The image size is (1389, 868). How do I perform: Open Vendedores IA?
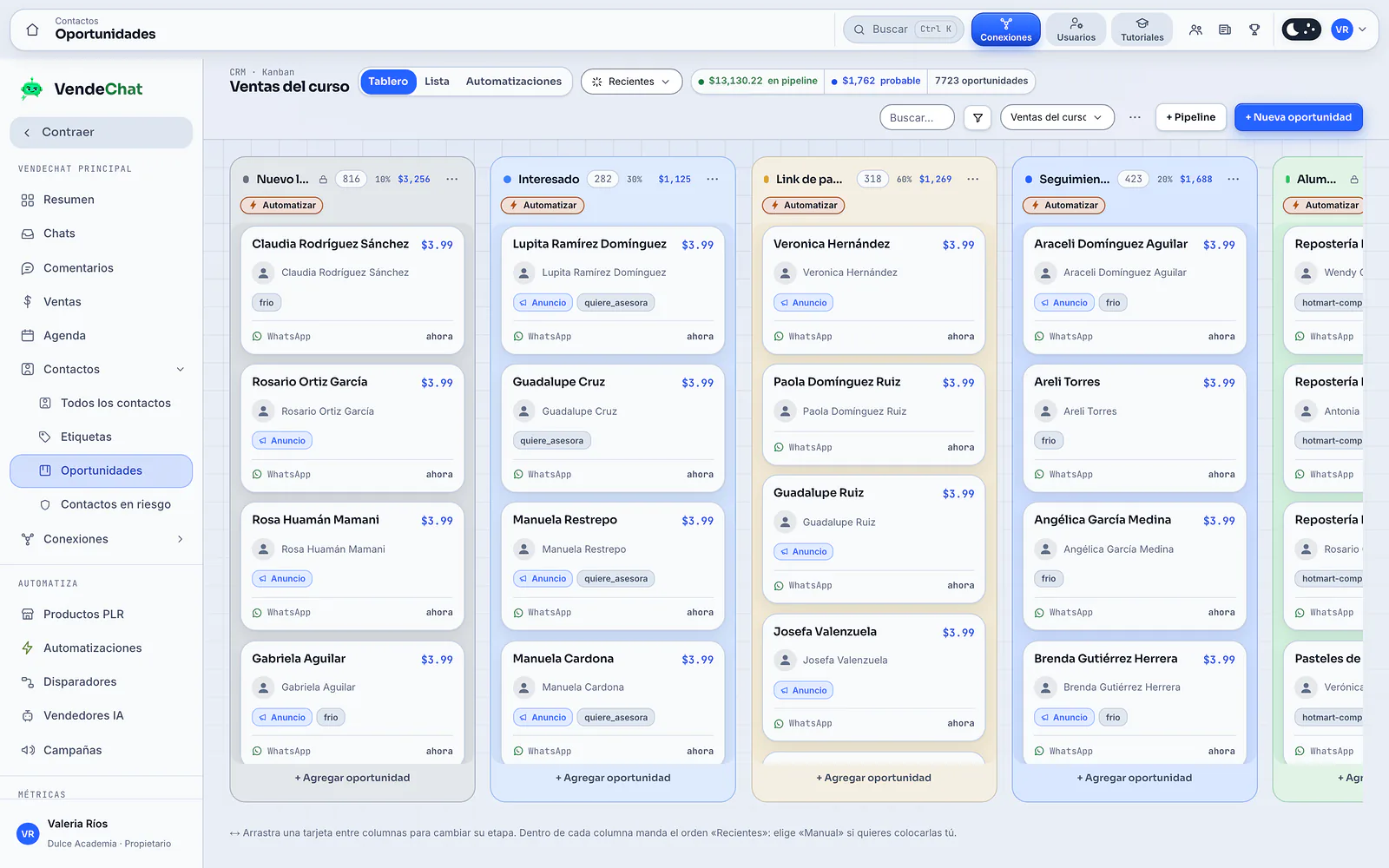101,716
